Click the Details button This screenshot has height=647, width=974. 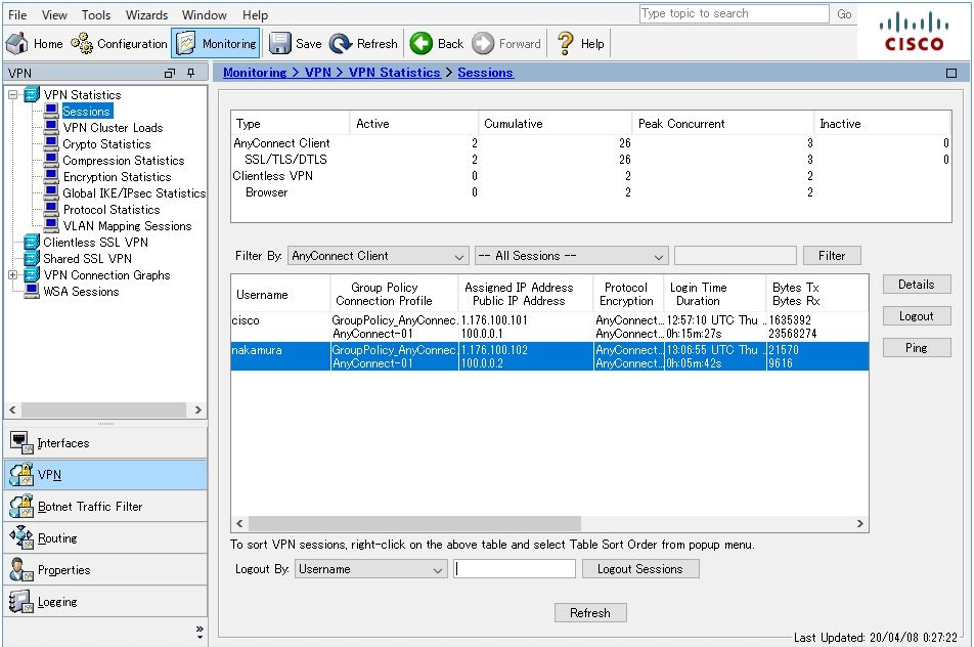coord(916,284)
